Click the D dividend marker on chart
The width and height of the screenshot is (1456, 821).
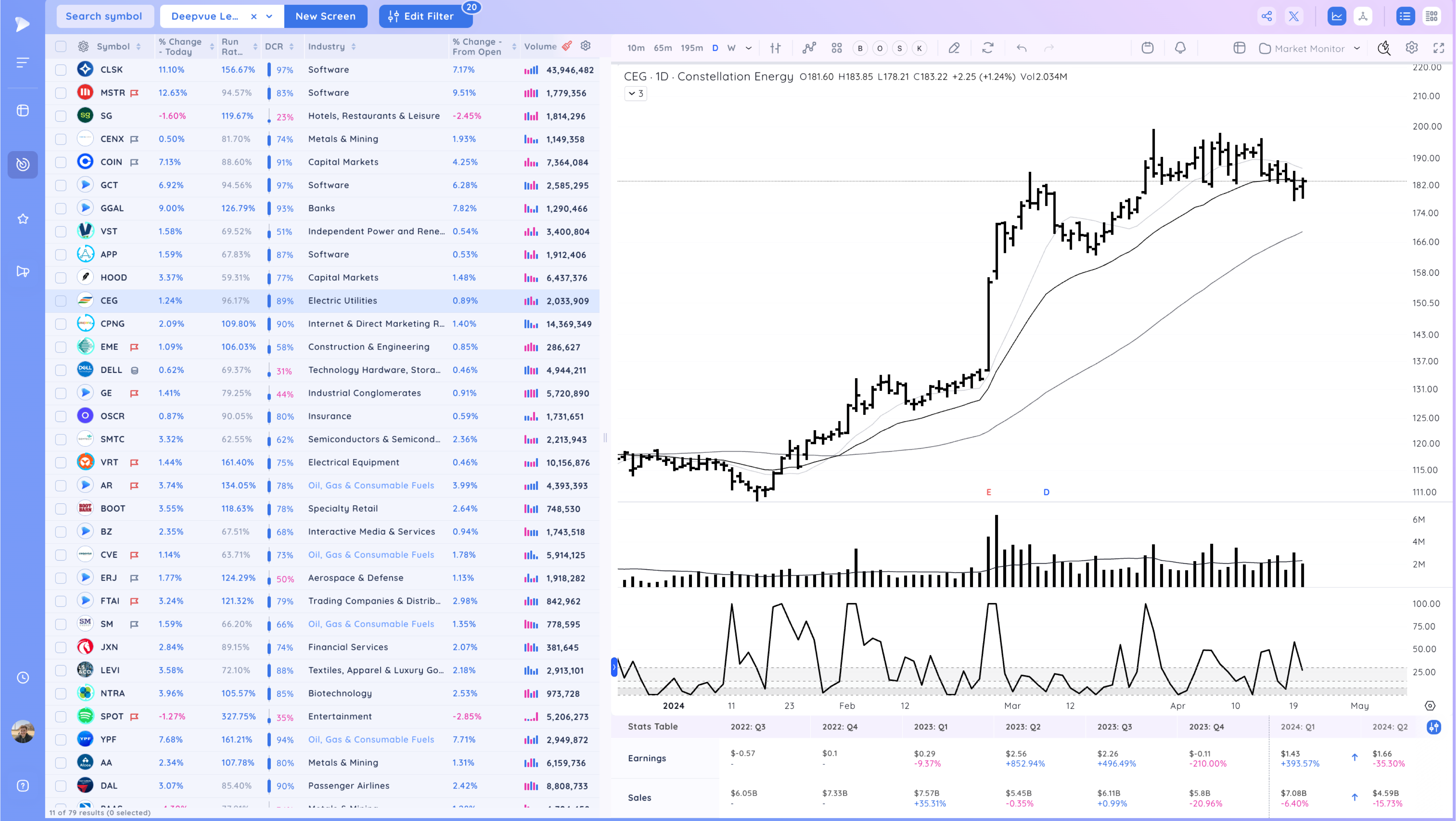coord(1046,492)
